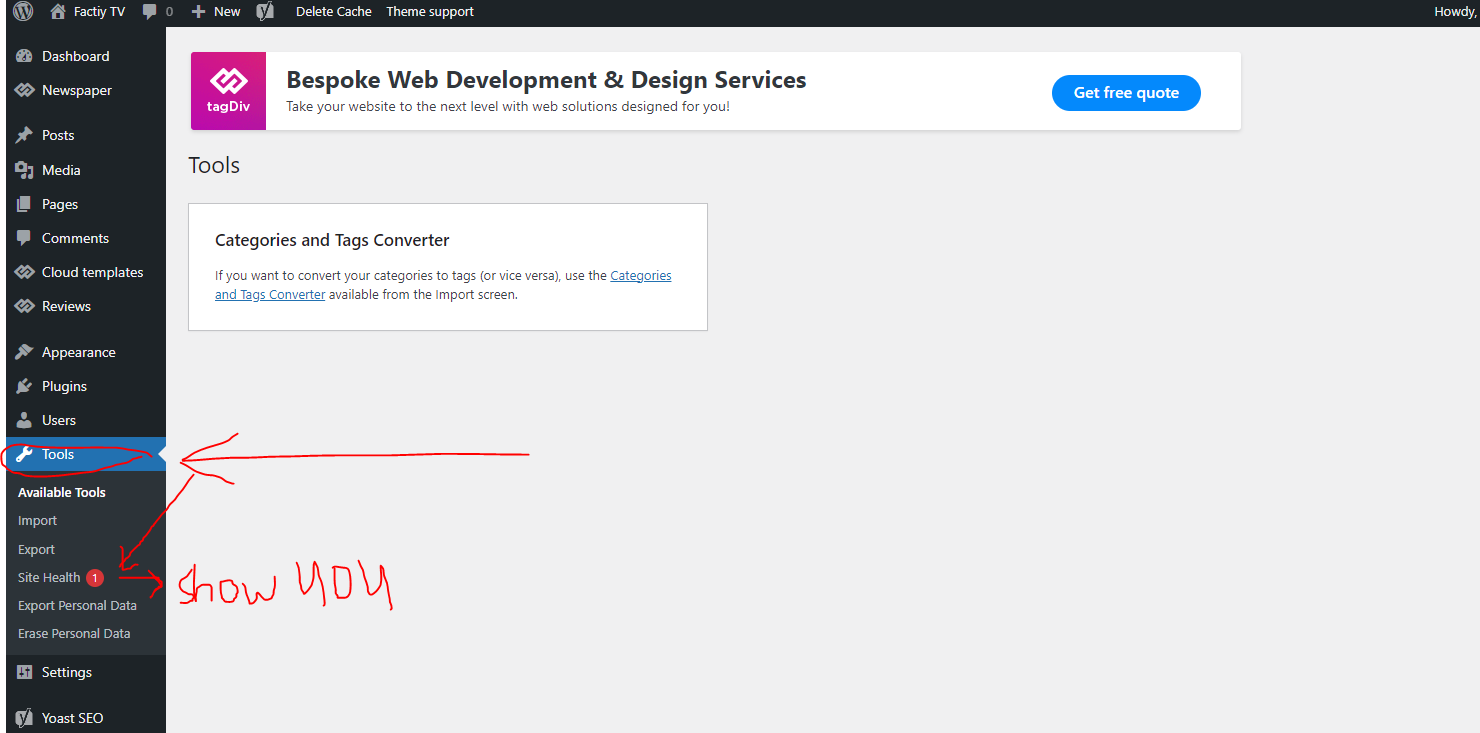This screenshot has width=1480, height=733.
Task: Click the Dashboard gauge icon
Action: point(25,56)
